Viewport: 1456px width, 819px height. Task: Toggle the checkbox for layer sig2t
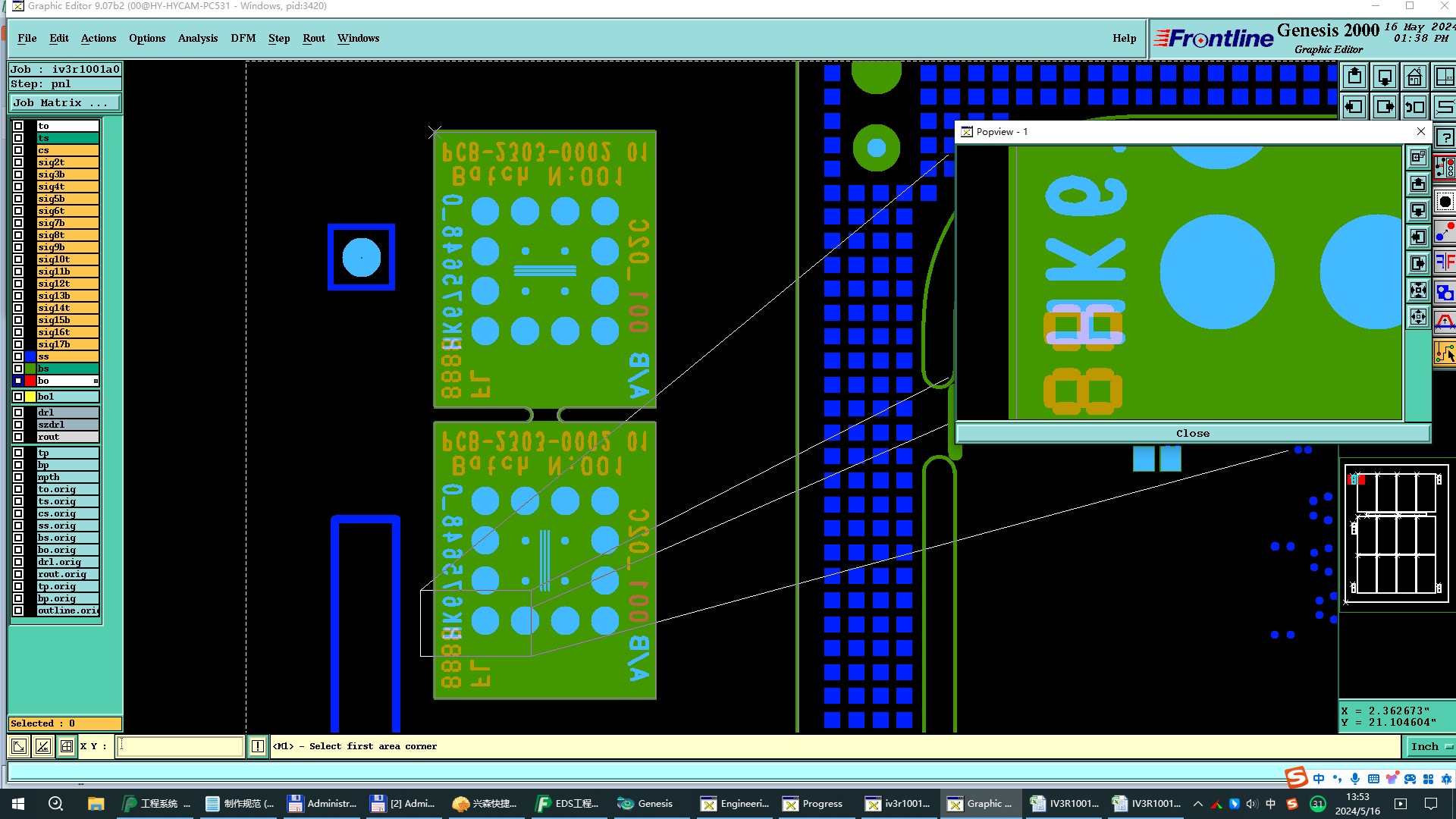tap(18, 162)
